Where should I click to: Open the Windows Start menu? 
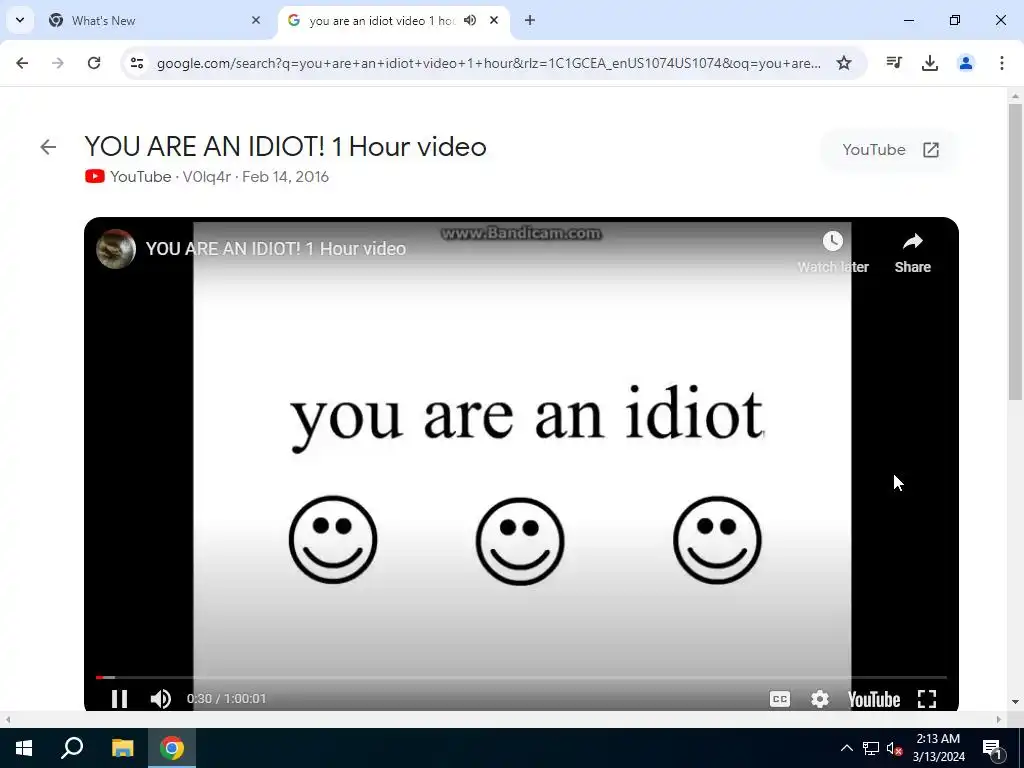pos(24,748)
